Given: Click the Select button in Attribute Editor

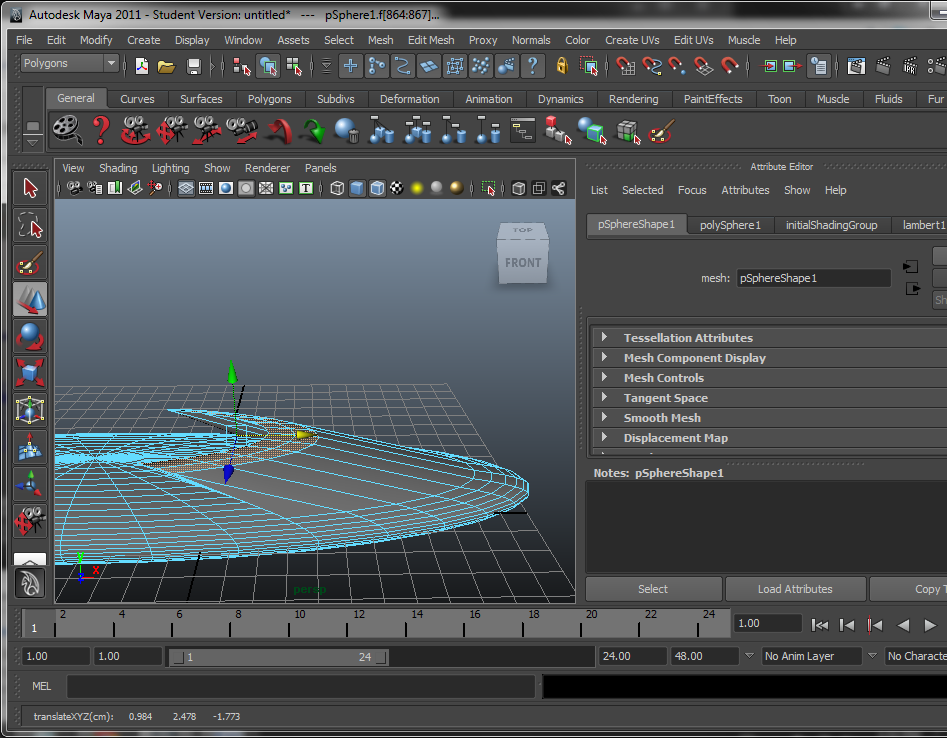Looking at the screenshot, I should [653, 589].
